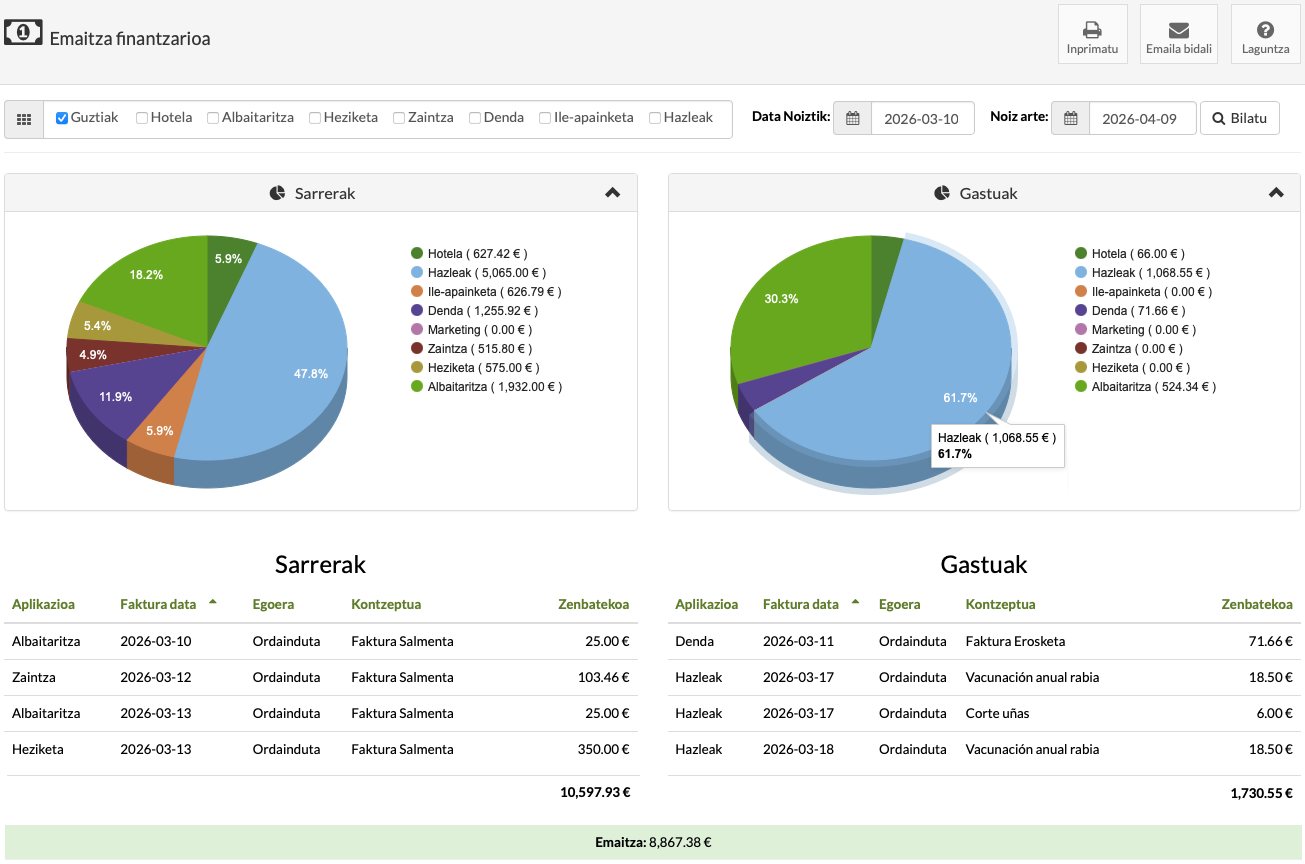Click the Albaitaritza green legend swatch in Sarrerak
1305x864 pixels.
click(x=417, y=387)
